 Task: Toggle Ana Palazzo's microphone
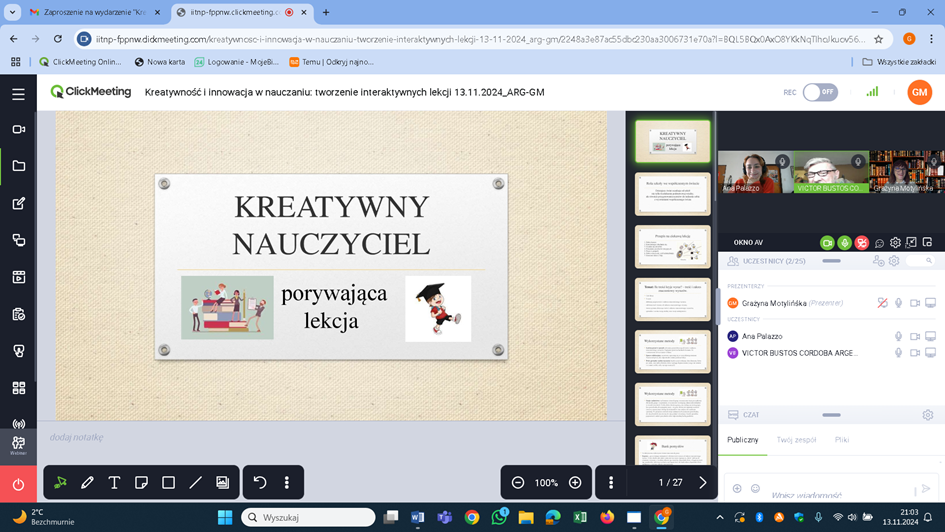[899, 336]
